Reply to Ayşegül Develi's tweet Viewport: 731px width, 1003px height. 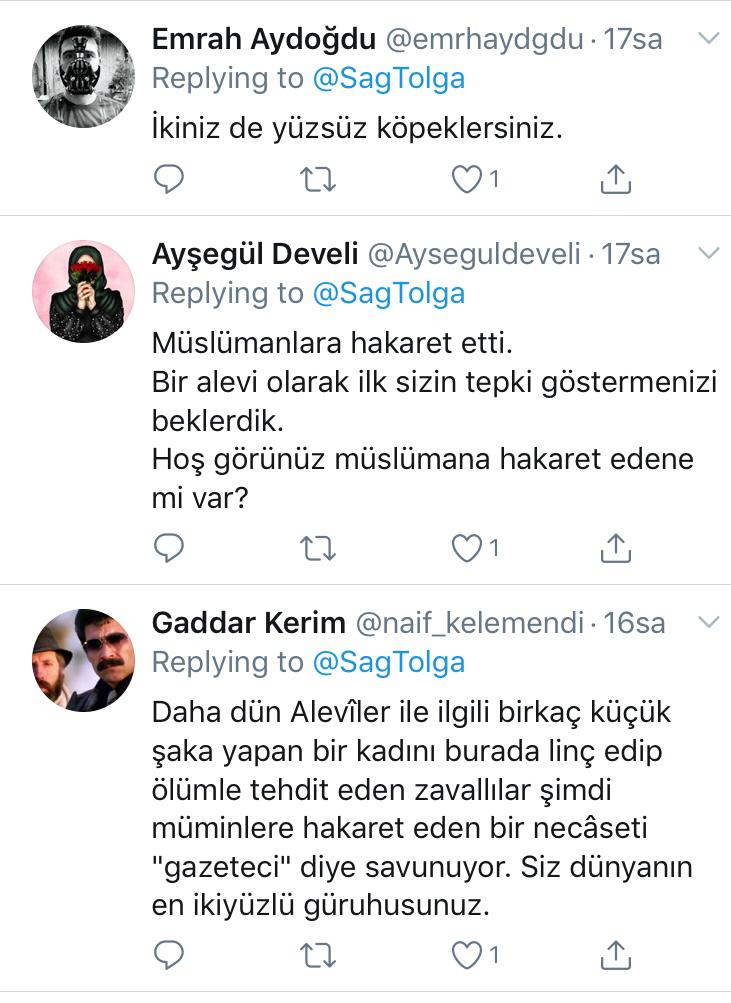click(169, 547)
